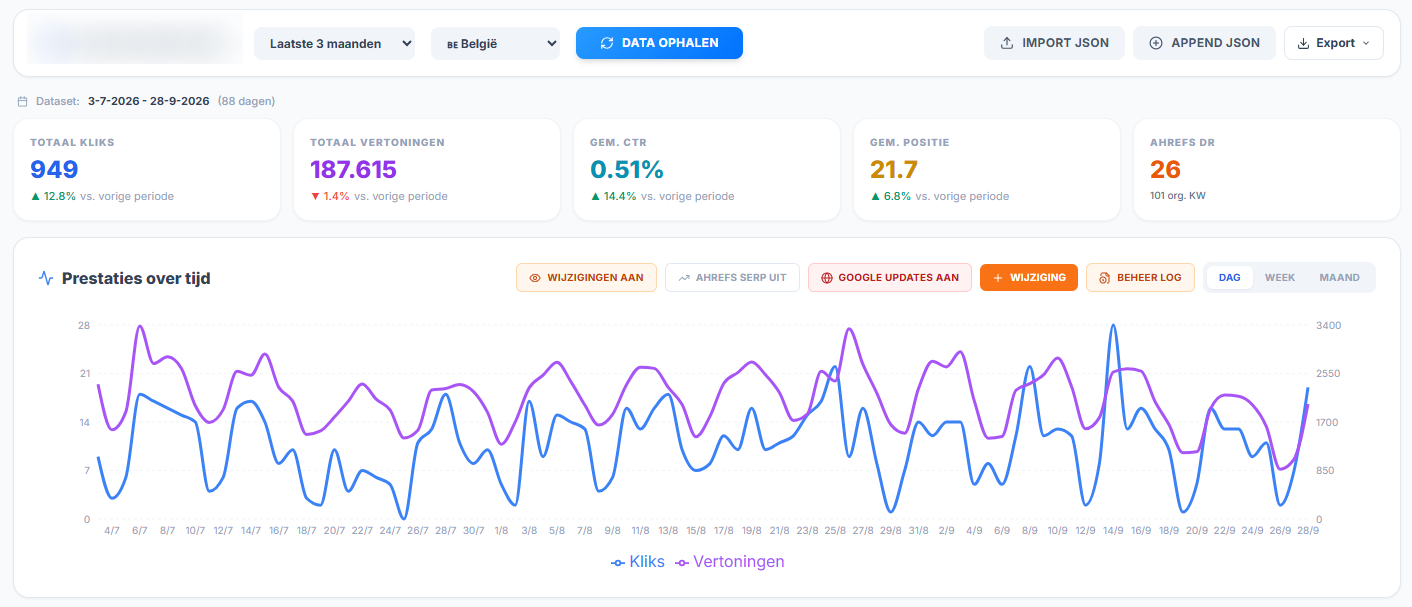
Task: Select the DAG view tab
Action: coord(1230,277)
